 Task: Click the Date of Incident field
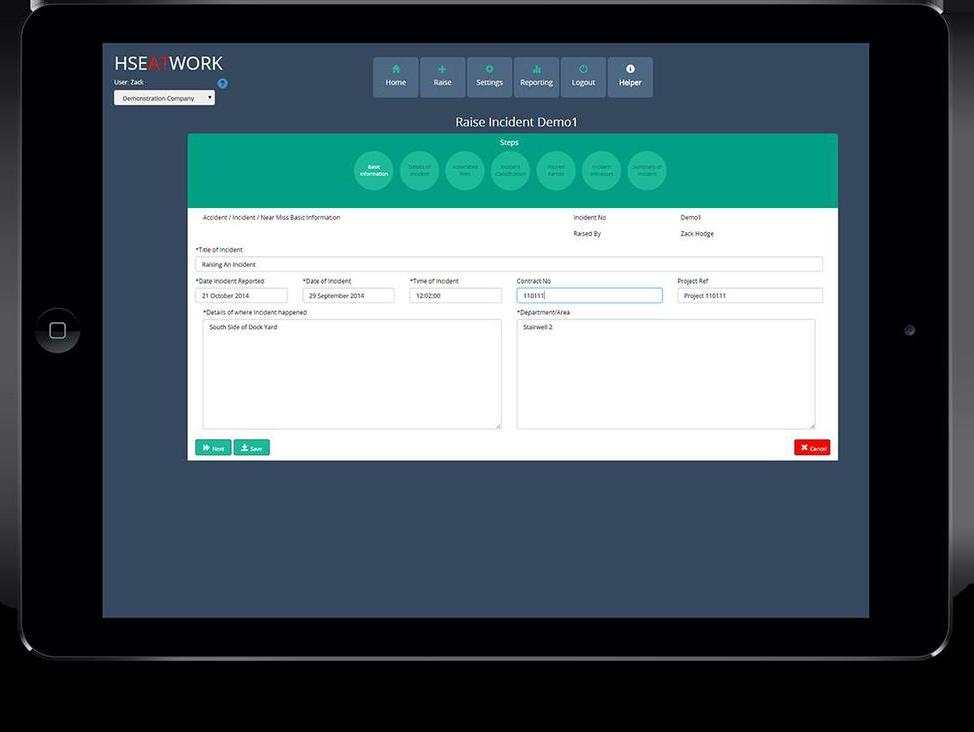pos(348,296)
